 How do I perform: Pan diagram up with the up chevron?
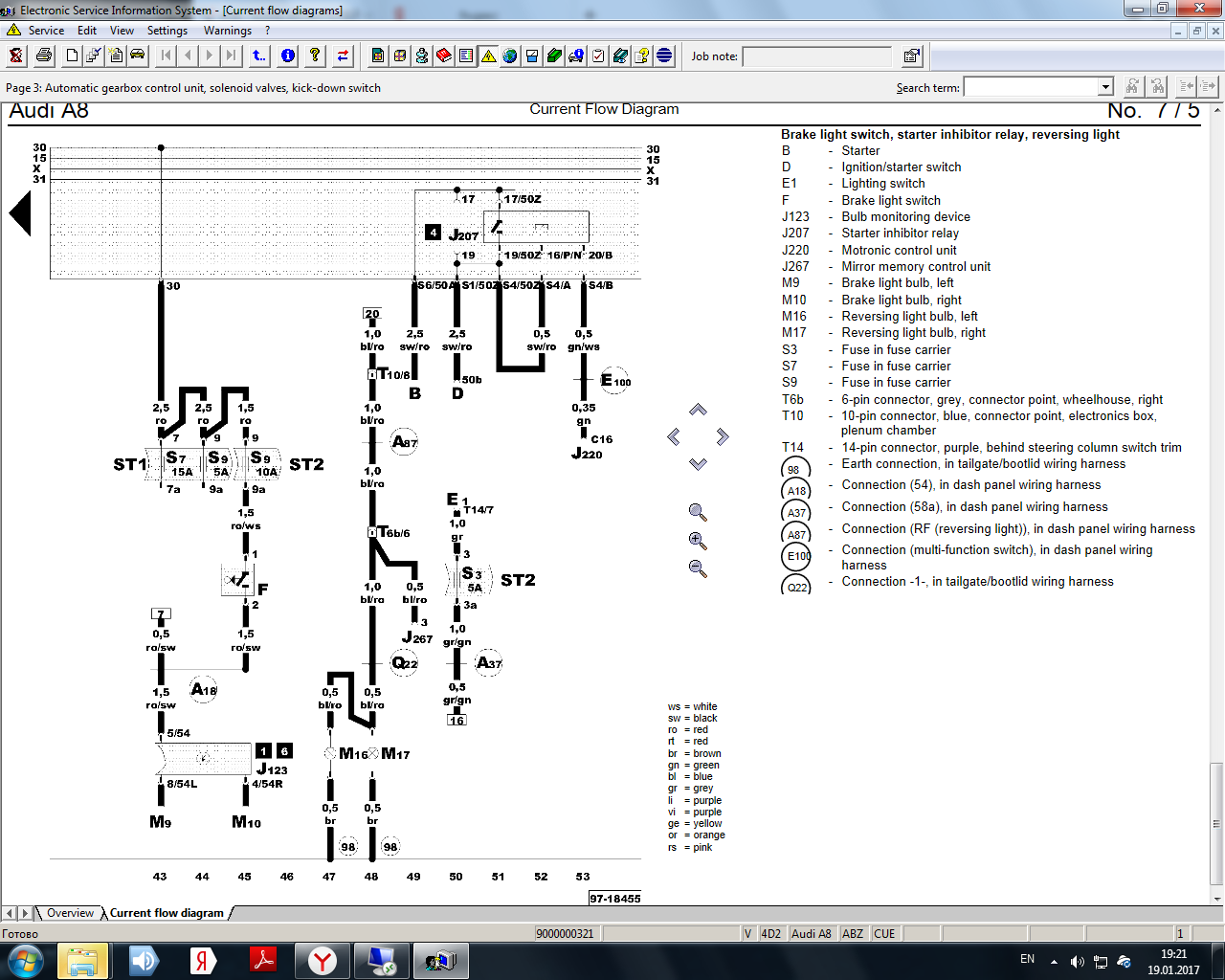coord(698,410)
